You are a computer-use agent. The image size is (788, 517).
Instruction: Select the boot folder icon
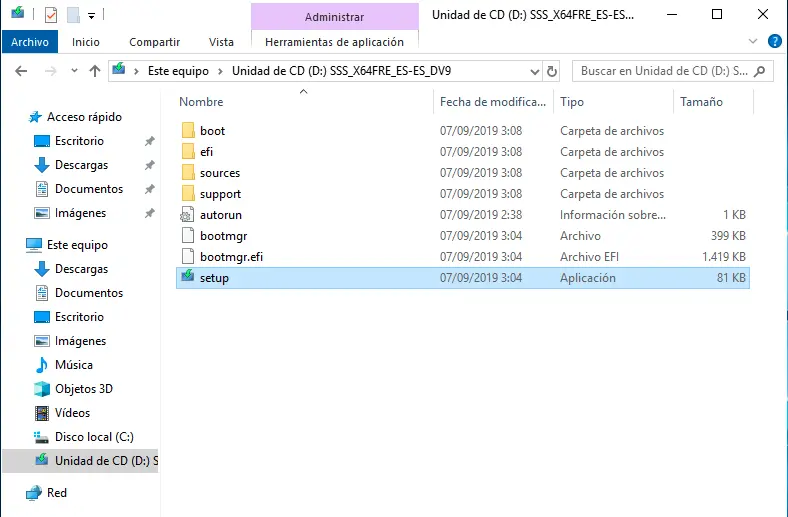click(188, 131)
